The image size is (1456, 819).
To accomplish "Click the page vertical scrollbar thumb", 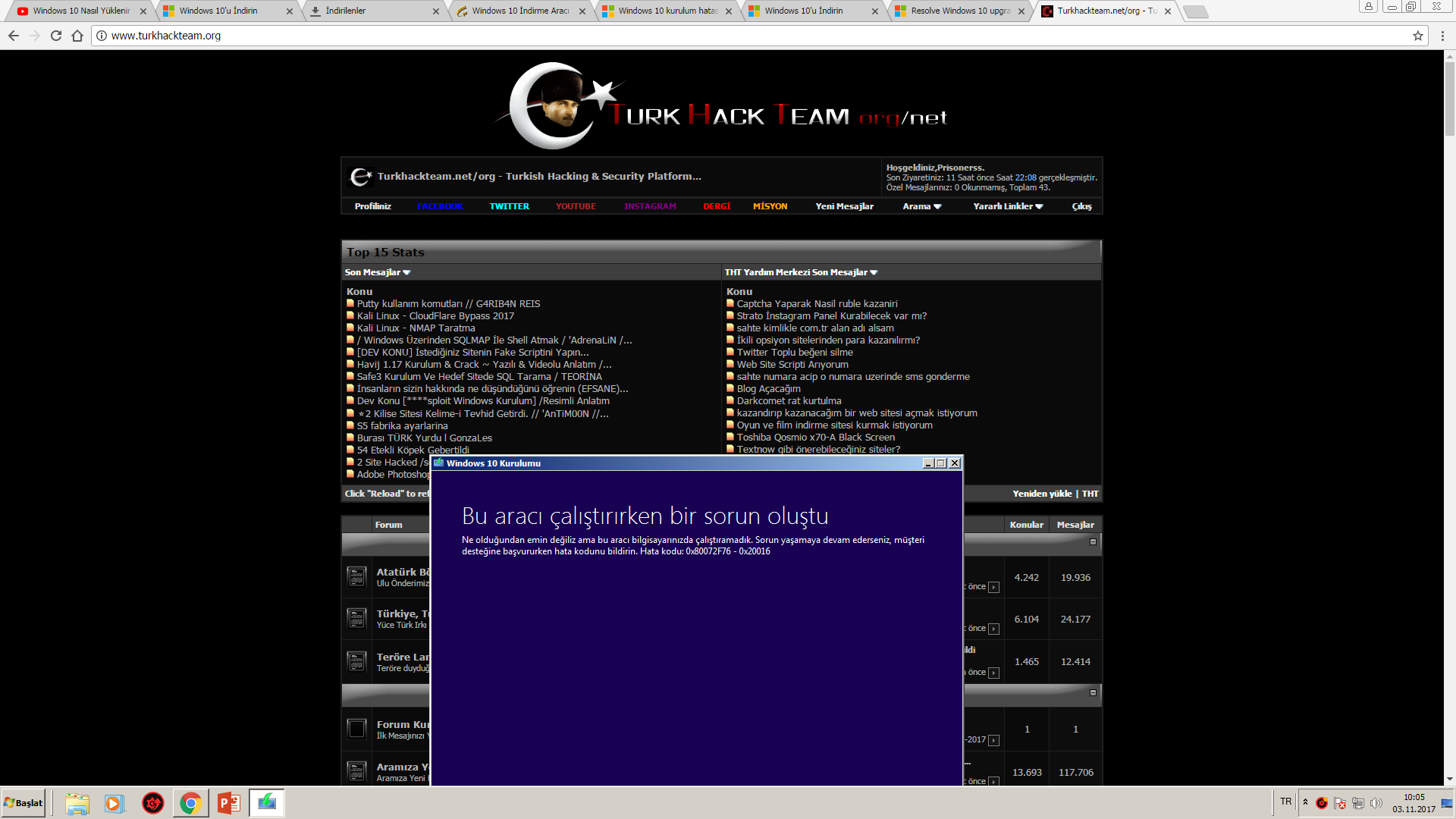I will 1449,99.
